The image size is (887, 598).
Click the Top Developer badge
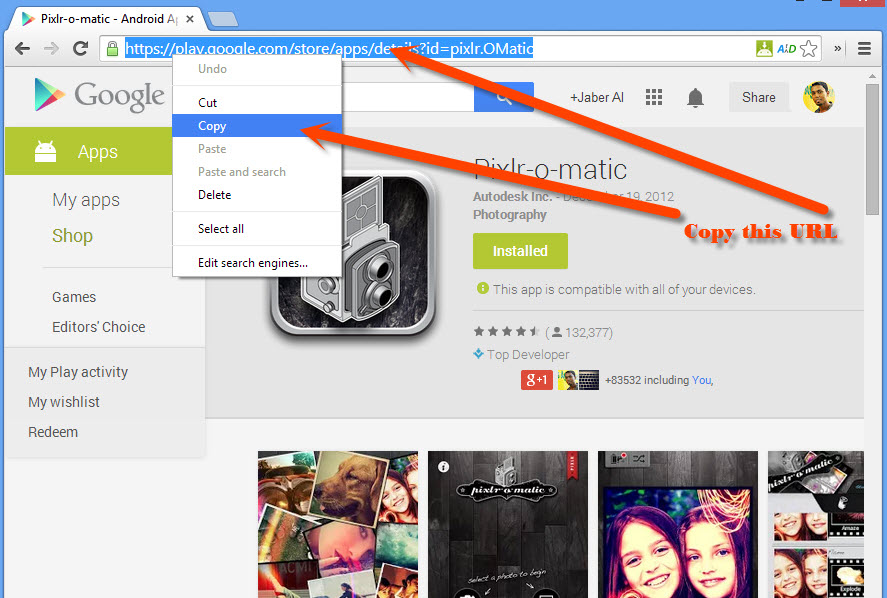521,354
